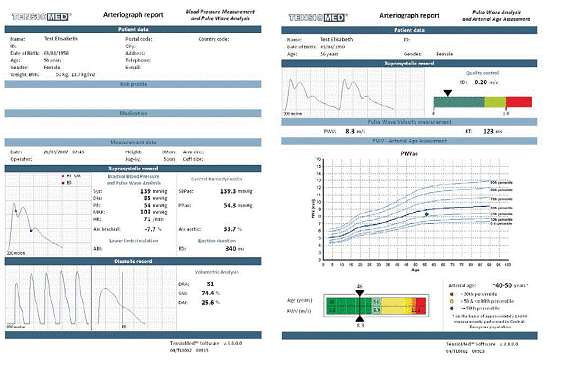Click the green <=50th percentile legend dot
This screenshot has height=378, width=566.
(x=452, y=308)
